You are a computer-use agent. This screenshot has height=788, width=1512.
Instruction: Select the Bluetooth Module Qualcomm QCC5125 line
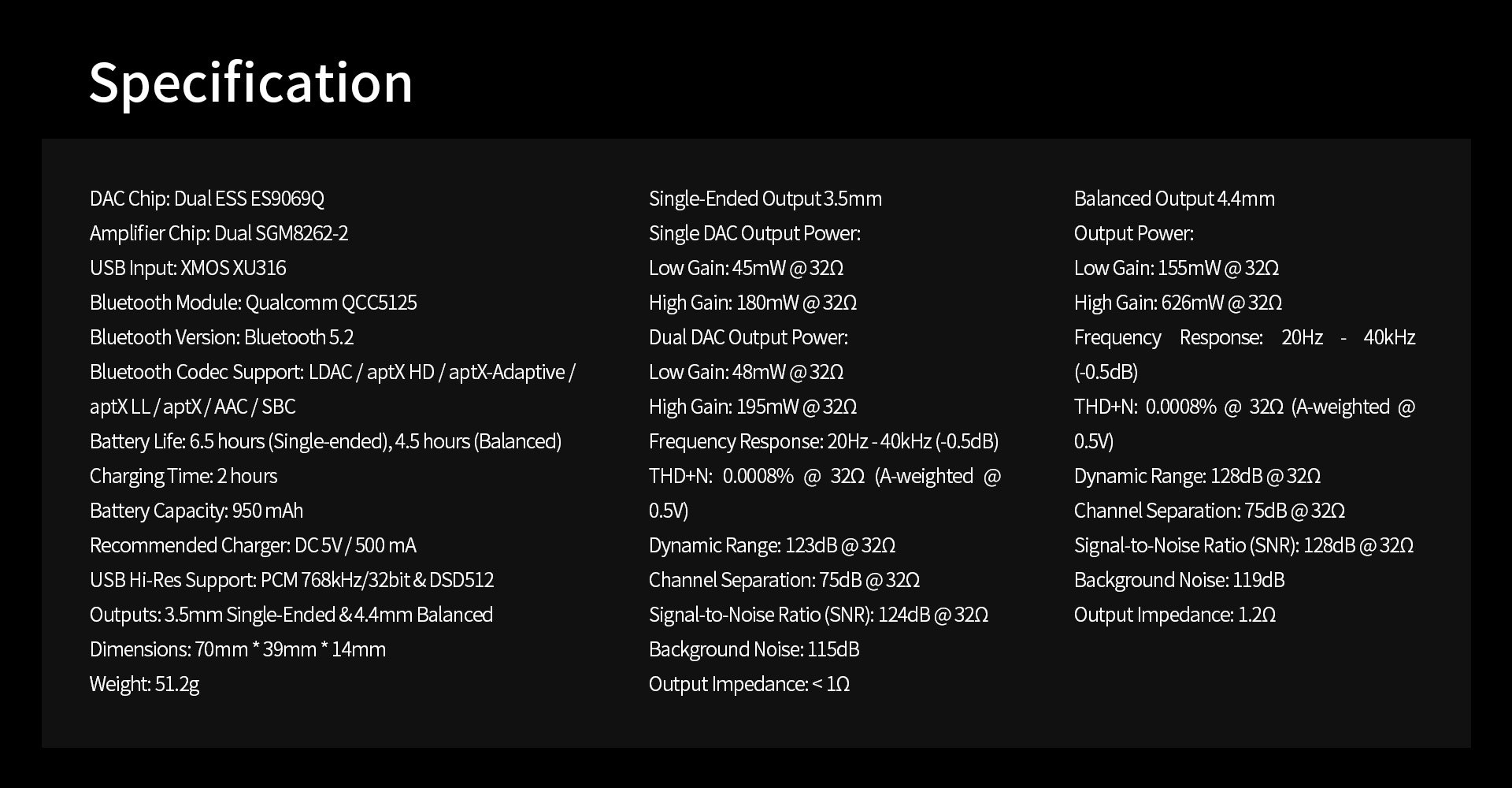[x=253, y=303]
